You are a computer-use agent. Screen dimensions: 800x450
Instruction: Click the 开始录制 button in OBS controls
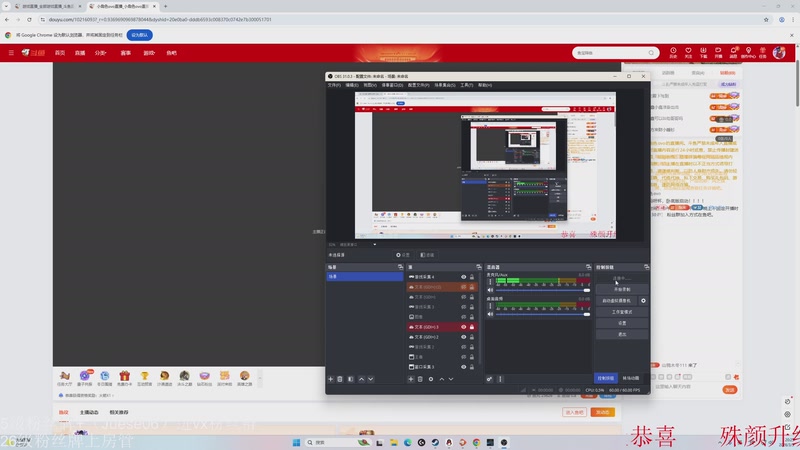point(622,289)
